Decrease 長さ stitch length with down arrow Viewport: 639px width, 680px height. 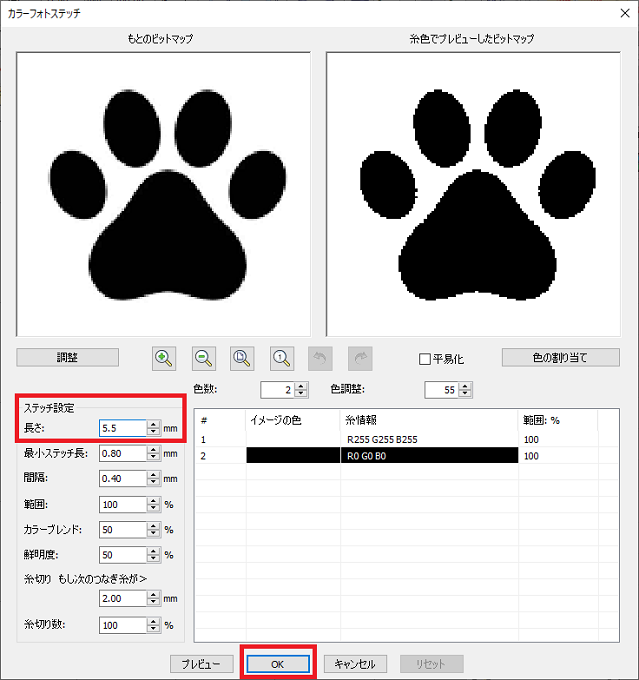pyautogui.click(x=153, y=432)
